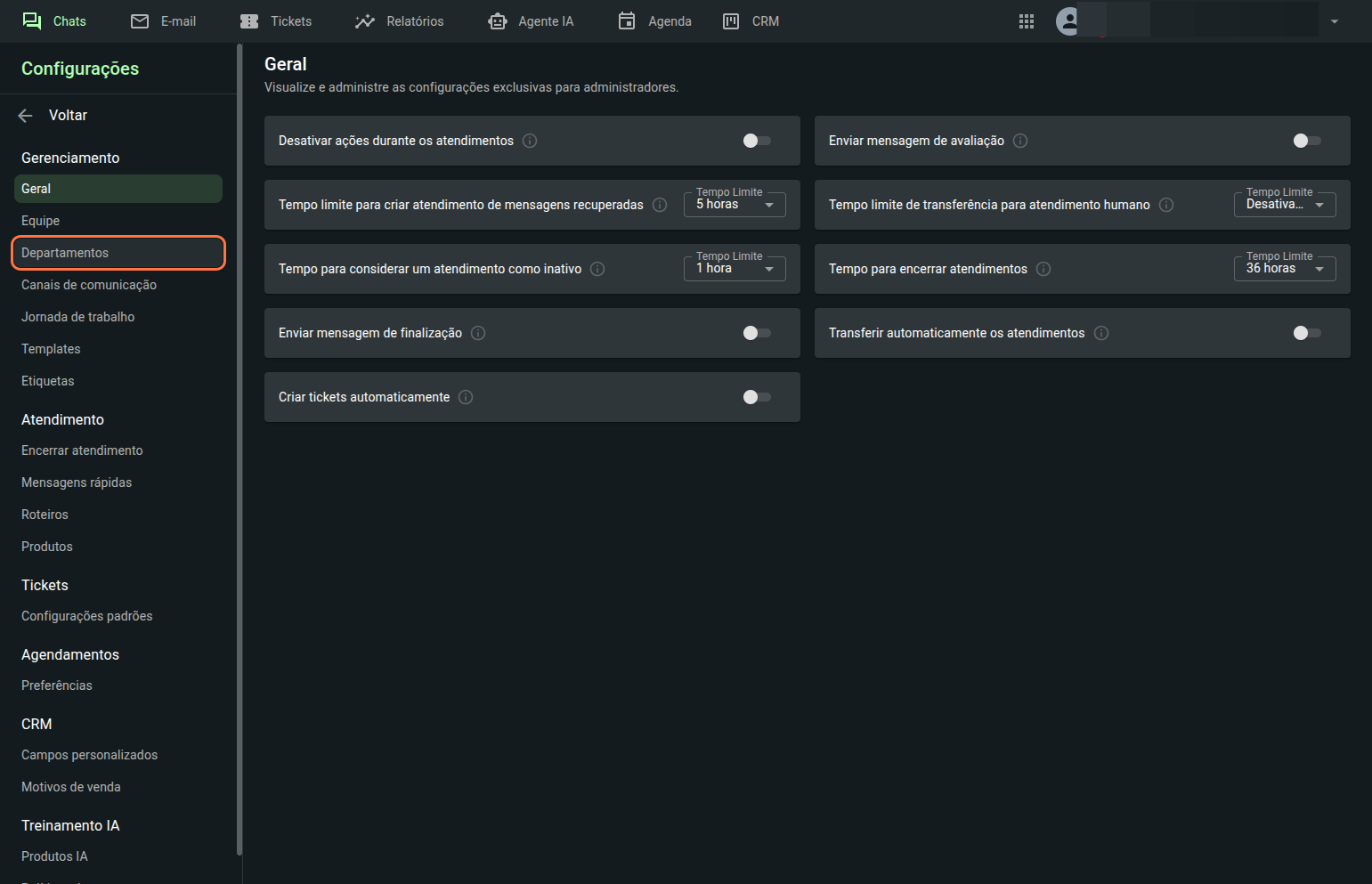The height and width of the screenshot is (884, 1372).
Task: Toggle Enviar mensagem de finalização switch
Action: click(x=757, y=333)
